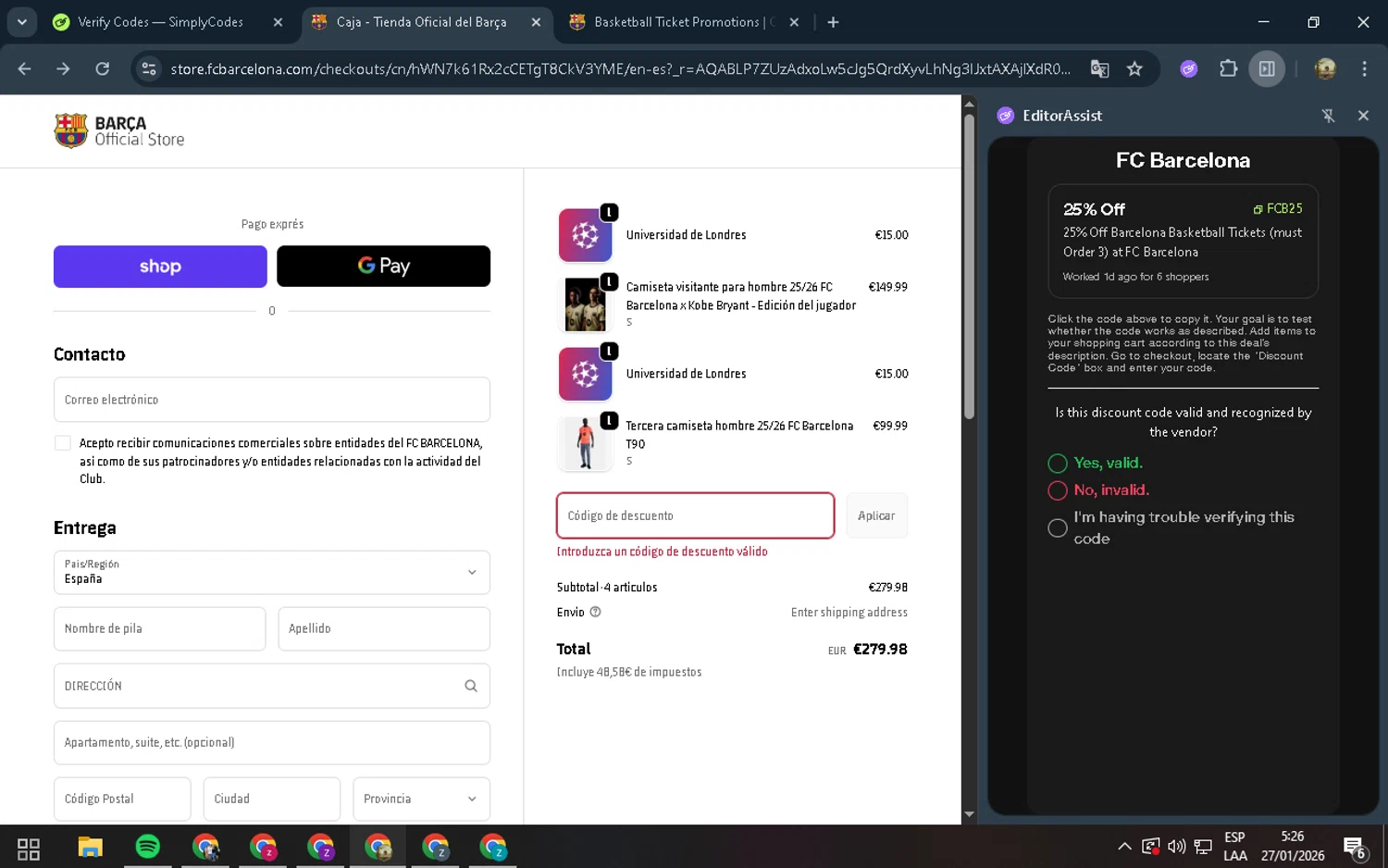
Task: Click the browser back arrow
Action: pyautogui.click(x=25, y=68)
